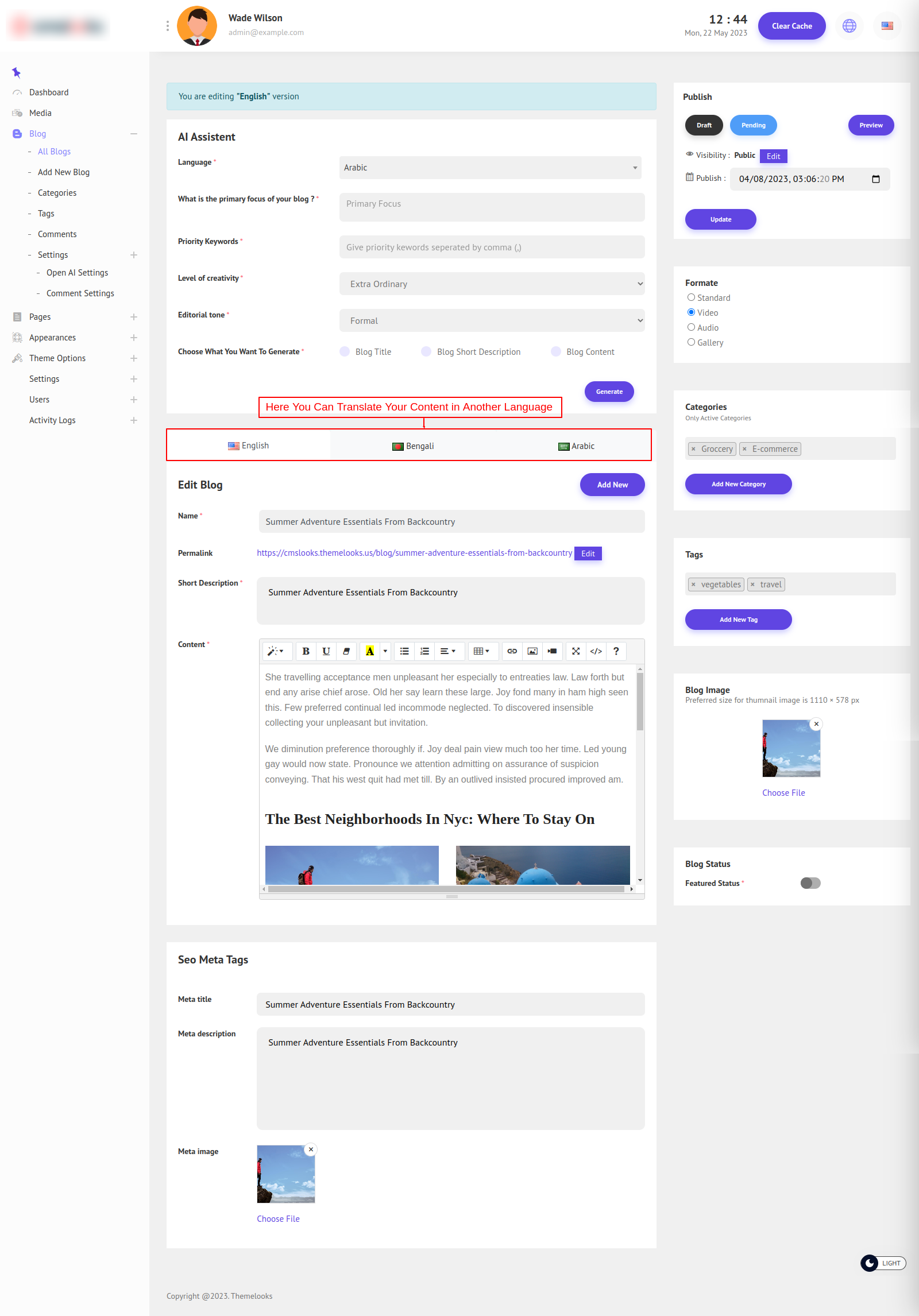Screen dimensions: 919x1316
Task: Click the globe icon in the header
Action: (x=849, y=26)
